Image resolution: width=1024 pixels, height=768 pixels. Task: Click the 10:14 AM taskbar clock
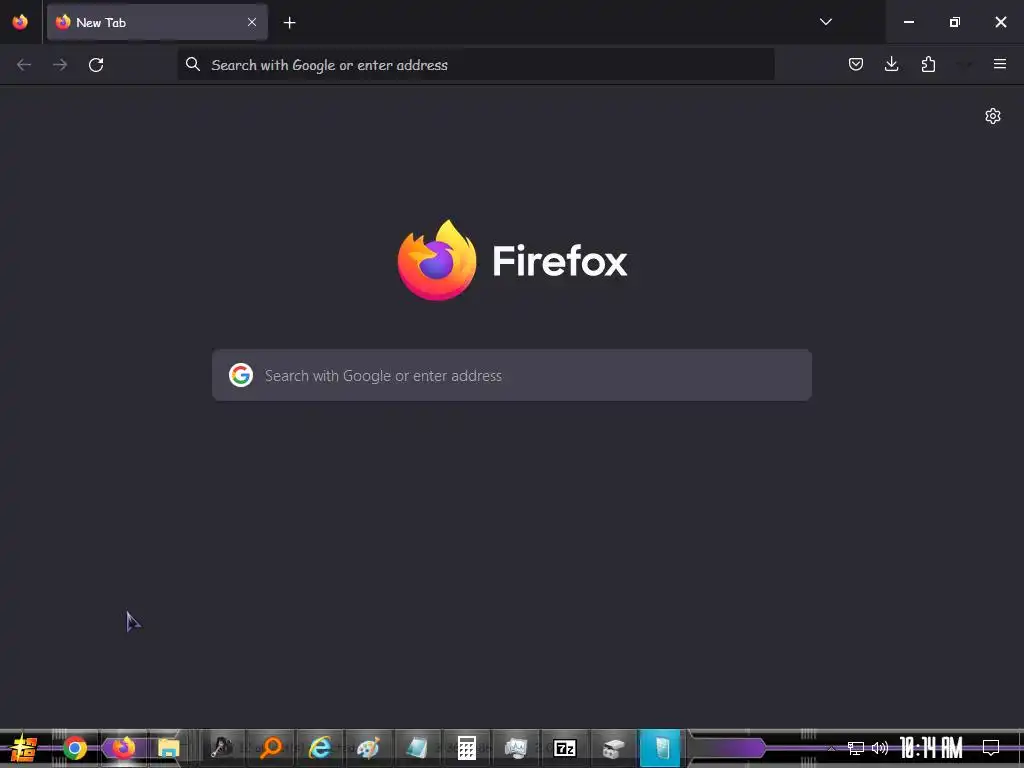[931, 748]
